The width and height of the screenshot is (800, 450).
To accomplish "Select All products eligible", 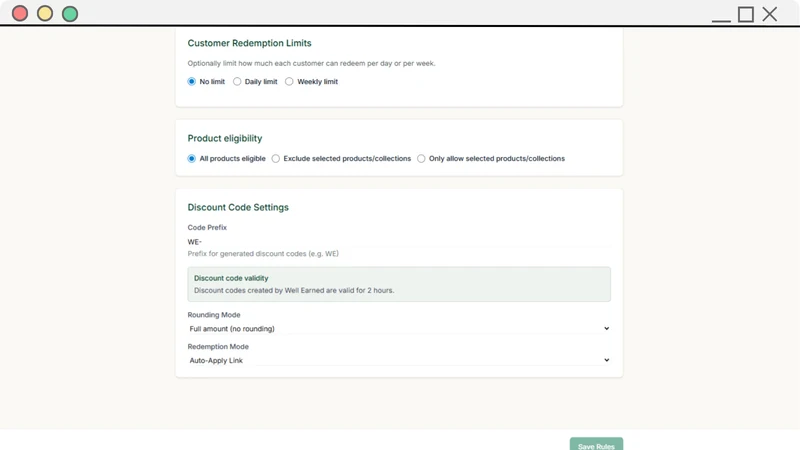I will click(x=191, y=159).
